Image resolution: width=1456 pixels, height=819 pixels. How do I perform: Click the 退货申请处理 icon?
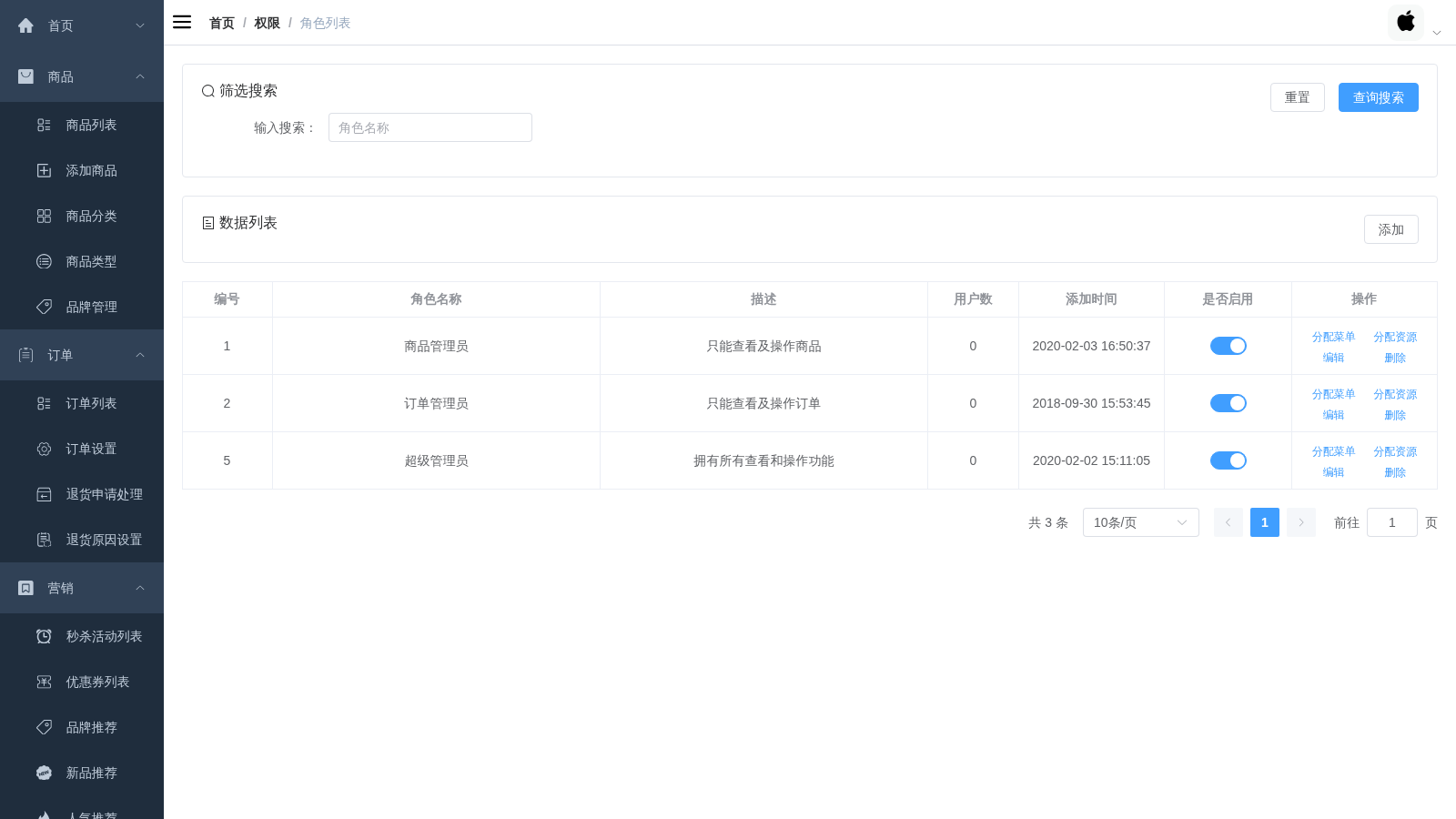pos(44,494)
